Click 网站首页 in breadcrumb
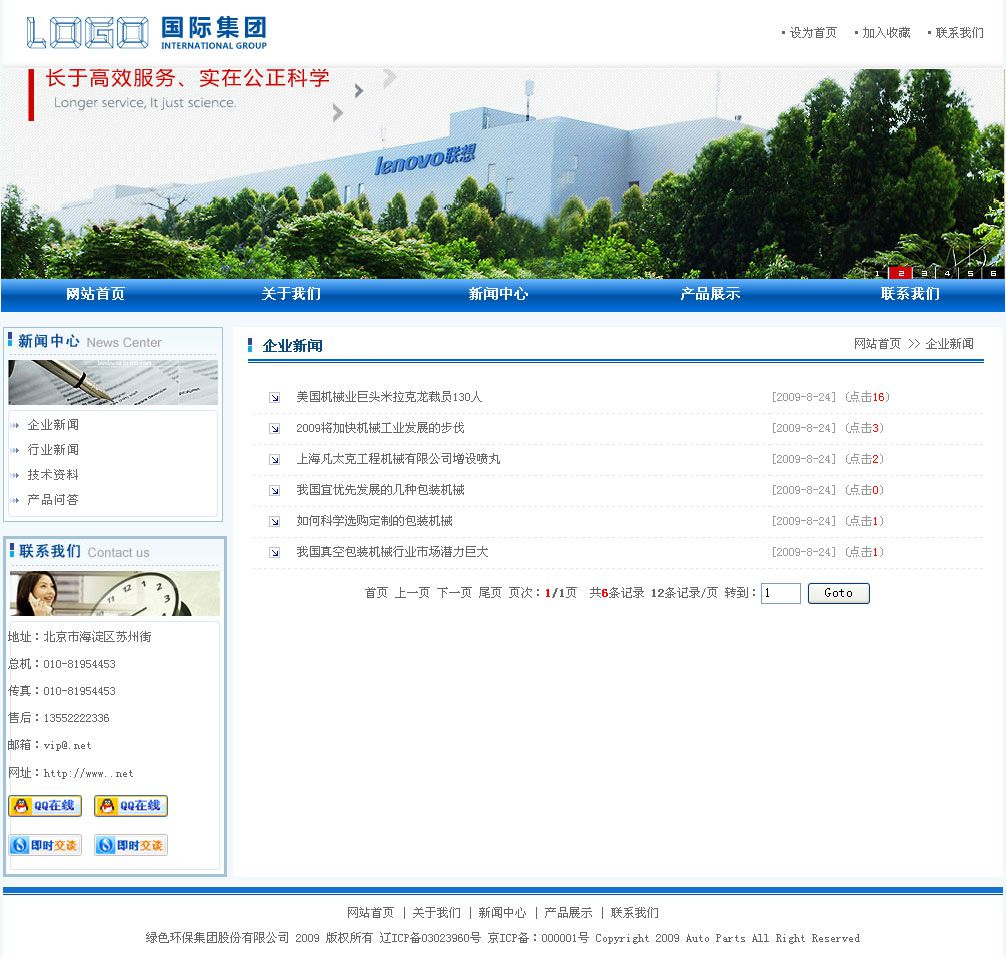 click(x=877, y=344)
